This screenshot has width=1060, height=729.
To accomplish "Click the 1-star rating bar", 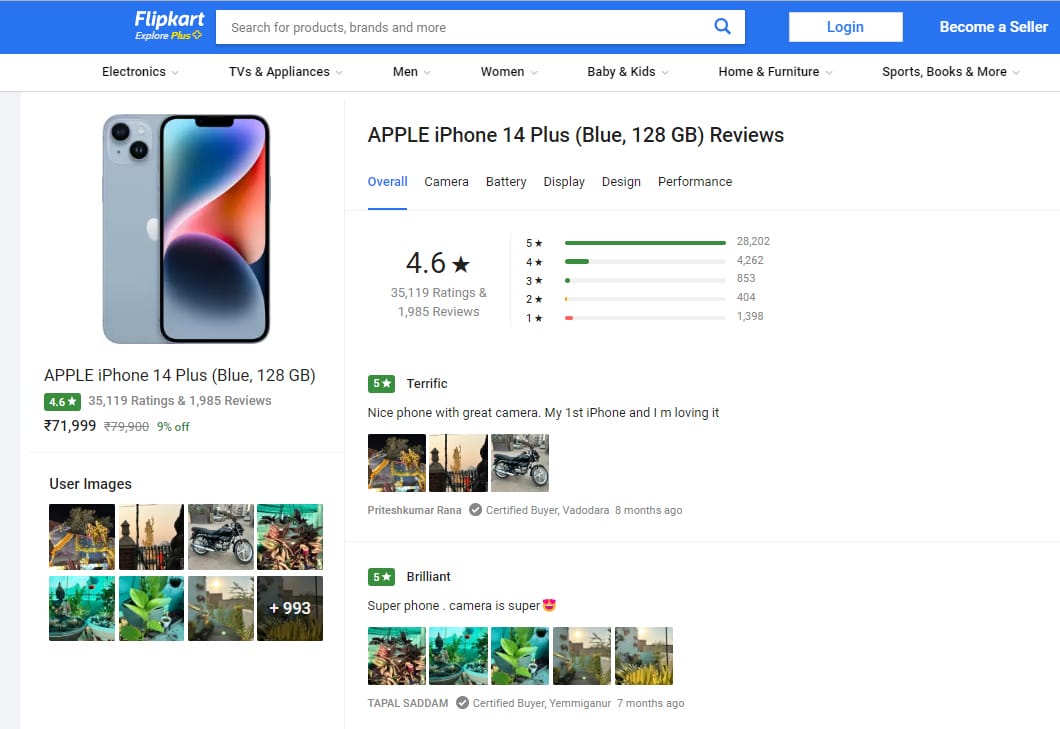I will (645, 318).
